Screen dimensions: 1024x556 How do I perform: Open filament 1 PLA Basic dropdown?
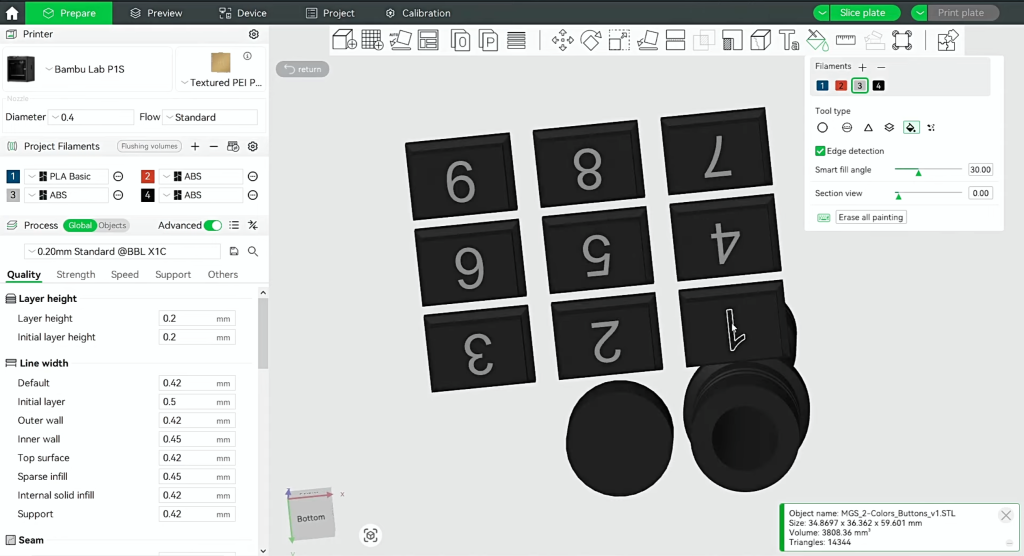67,176
